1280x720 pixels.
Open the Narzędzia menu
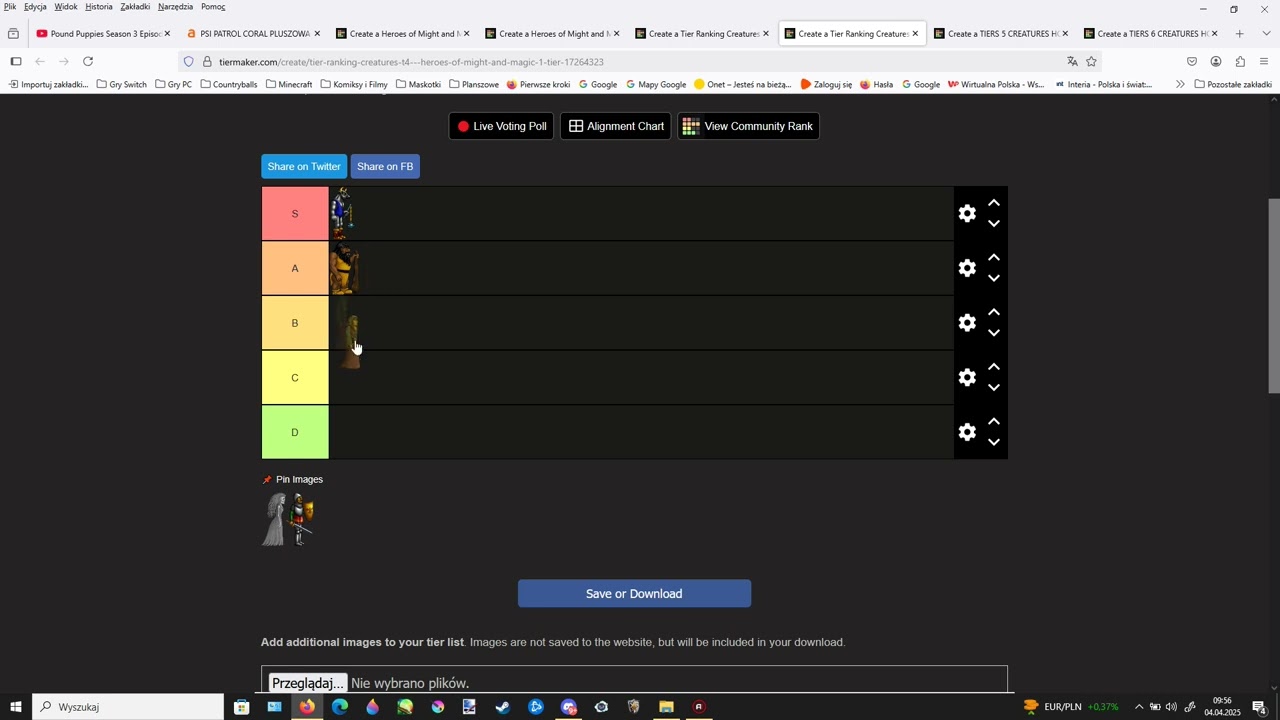(x=175, y=7)
